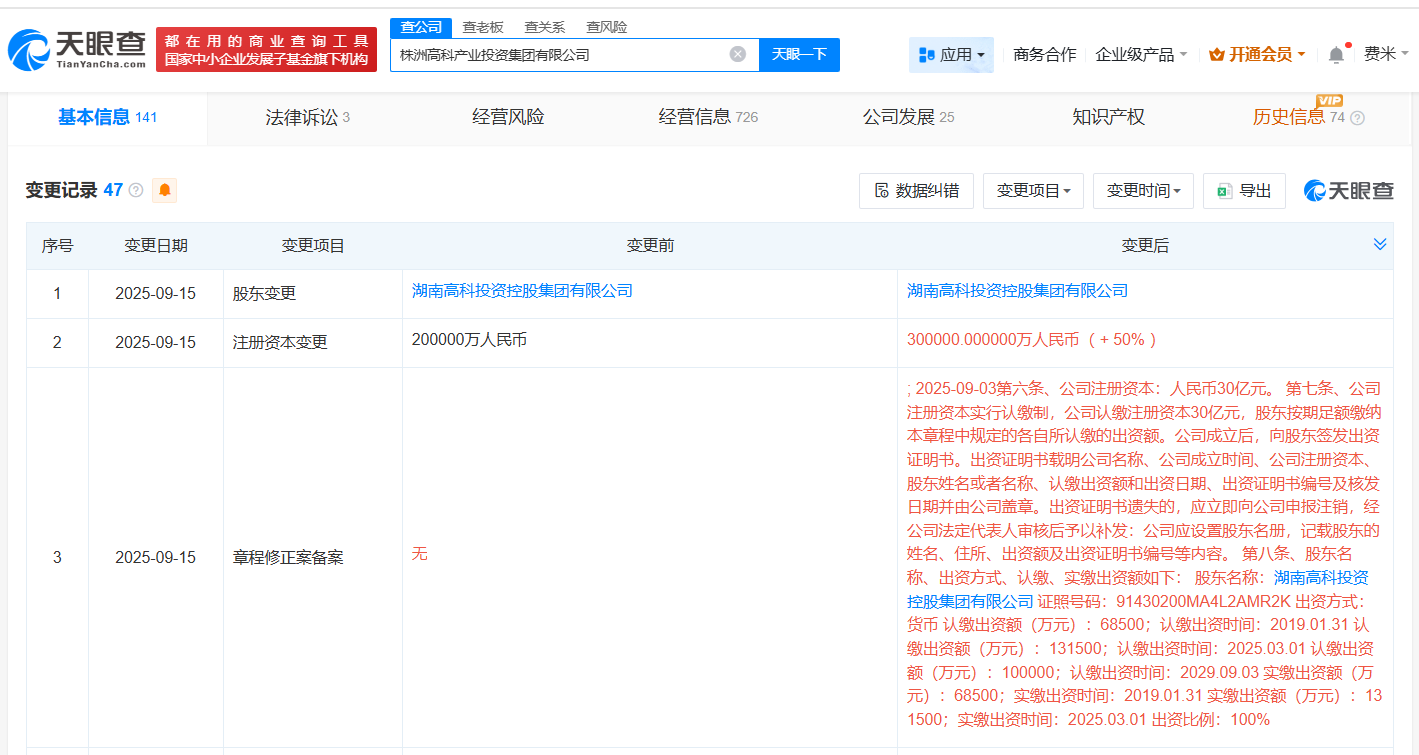1419x755 pixels.
Task: Click the orange alert bell beside 变更记录
Action: [x=164, y=190]
